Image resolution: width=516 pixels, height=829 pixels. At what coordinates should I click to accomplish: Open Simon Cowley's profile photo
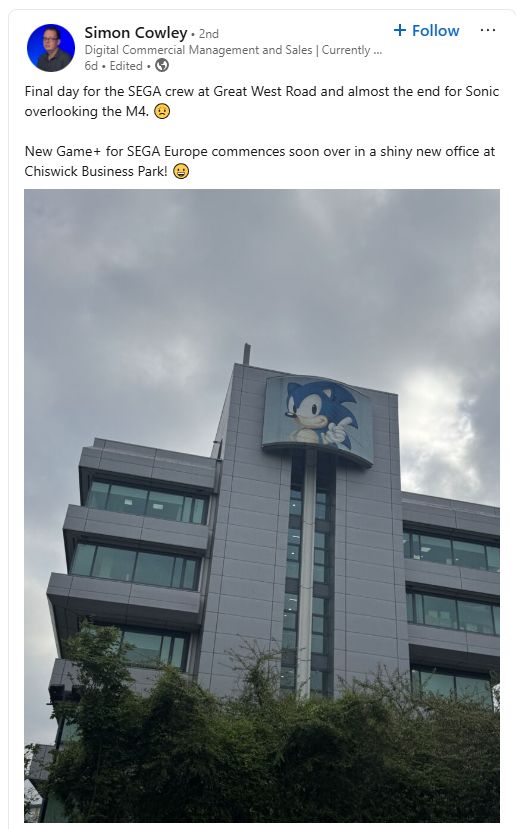[x=51, y=48]
